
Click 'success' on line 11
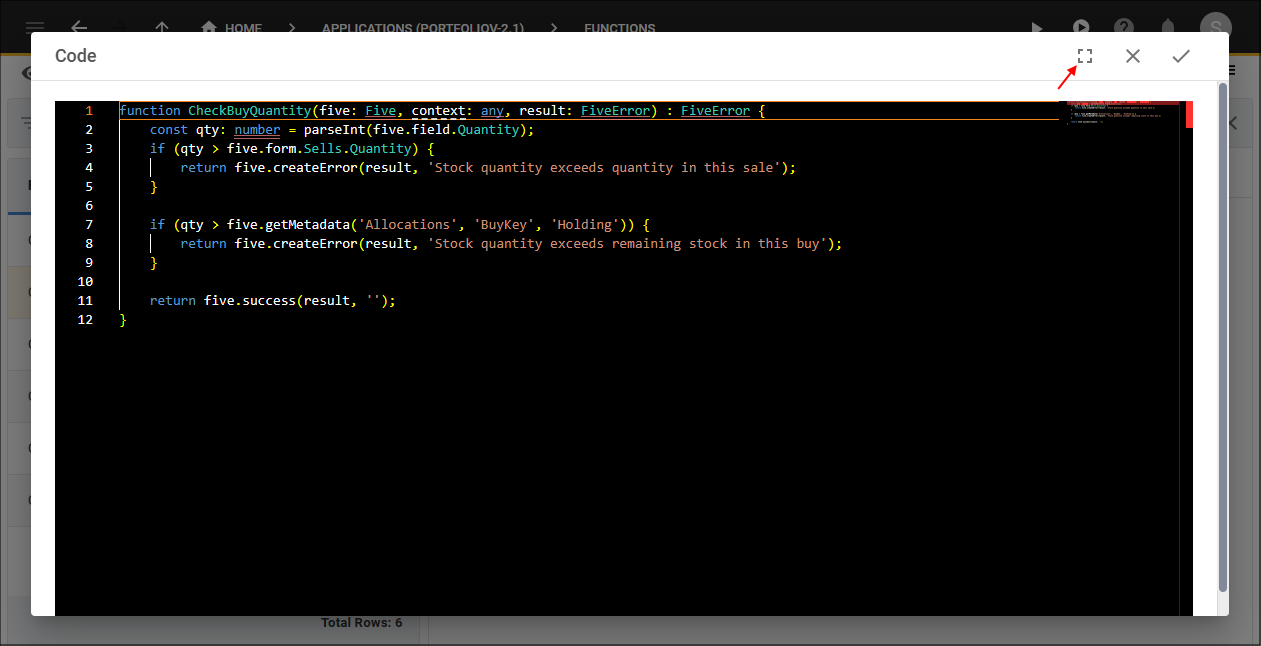click(268, 301)
